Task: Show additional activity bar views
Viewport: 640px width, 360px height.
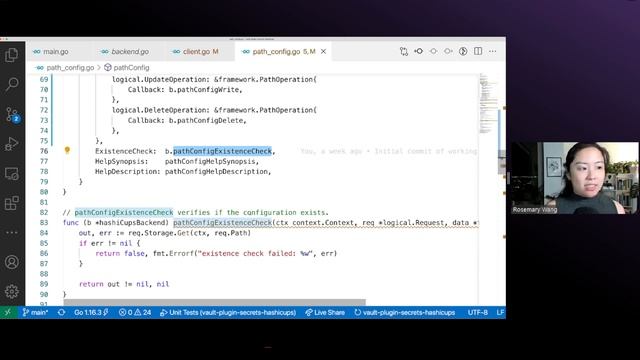Action: click(12, 232)
